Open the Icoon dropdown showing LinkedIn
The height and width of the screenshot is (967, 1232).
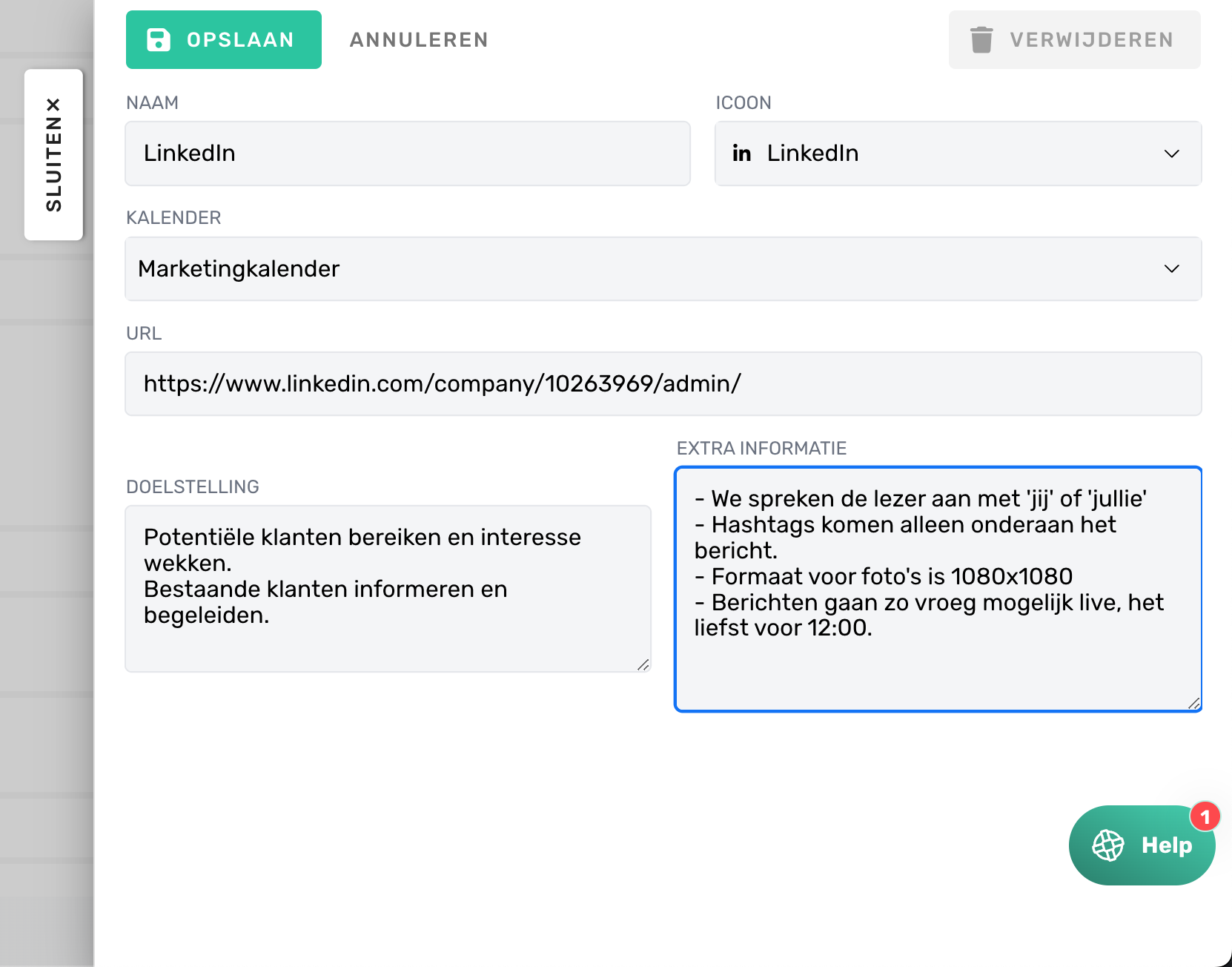click(x=958, y=154)
